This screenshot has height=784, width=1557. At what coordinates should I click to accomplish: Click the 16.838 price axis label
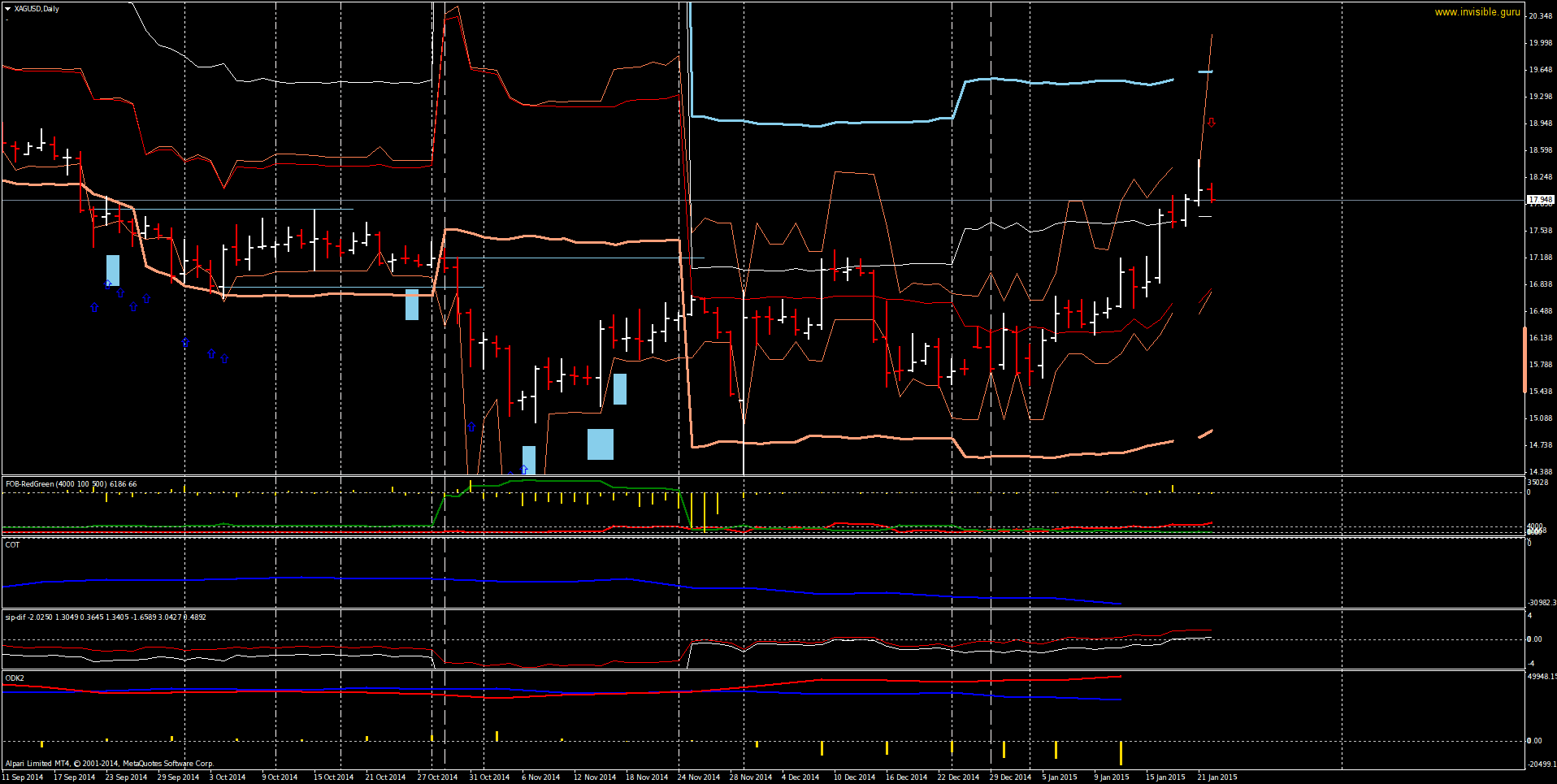[1541, 284]
